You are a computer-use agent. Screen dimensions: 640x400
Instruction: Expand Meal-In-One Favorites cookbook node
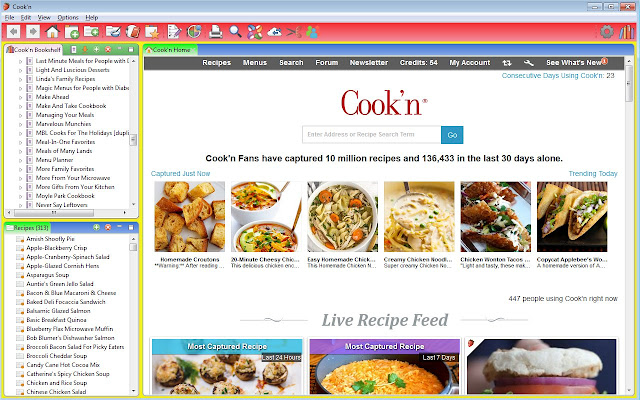(20, 142)
